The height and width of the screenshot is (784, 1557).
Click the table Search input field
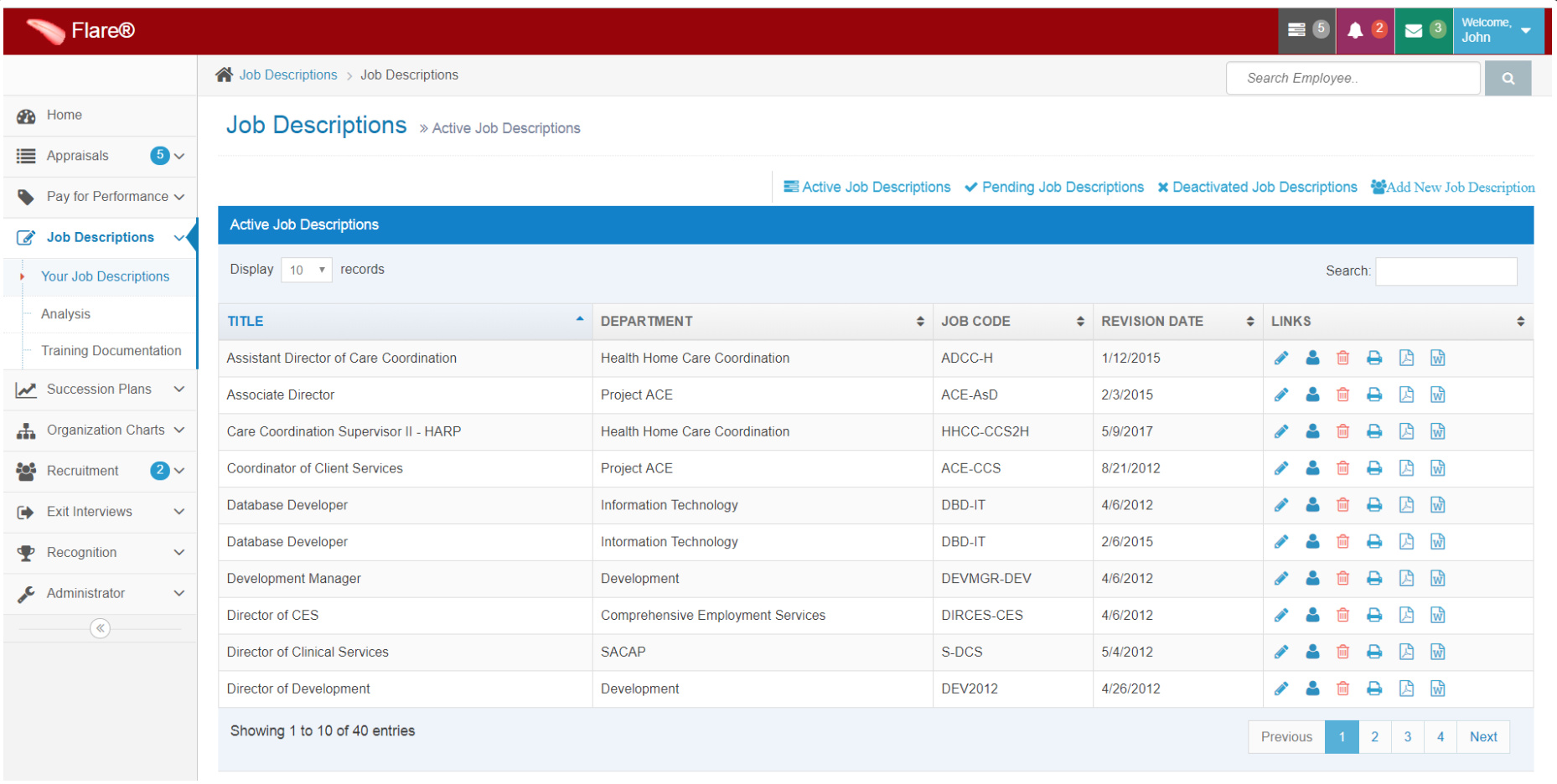[x=1446, y=271]
